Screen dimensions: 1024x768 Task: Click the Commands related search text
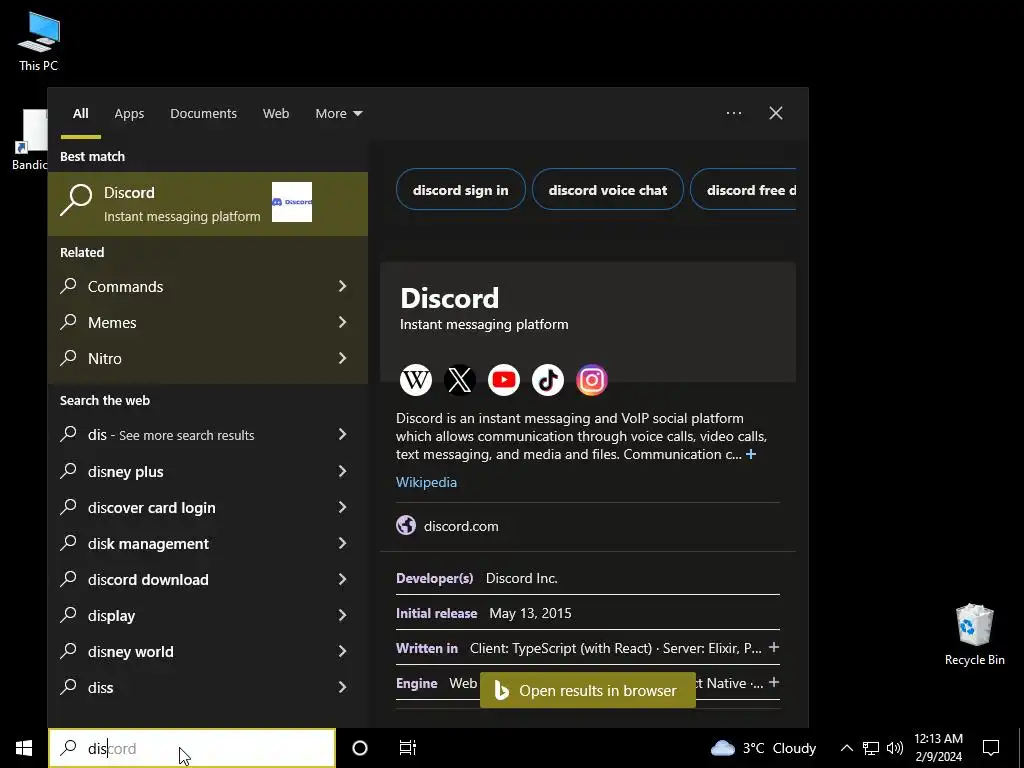pos(125,286)
